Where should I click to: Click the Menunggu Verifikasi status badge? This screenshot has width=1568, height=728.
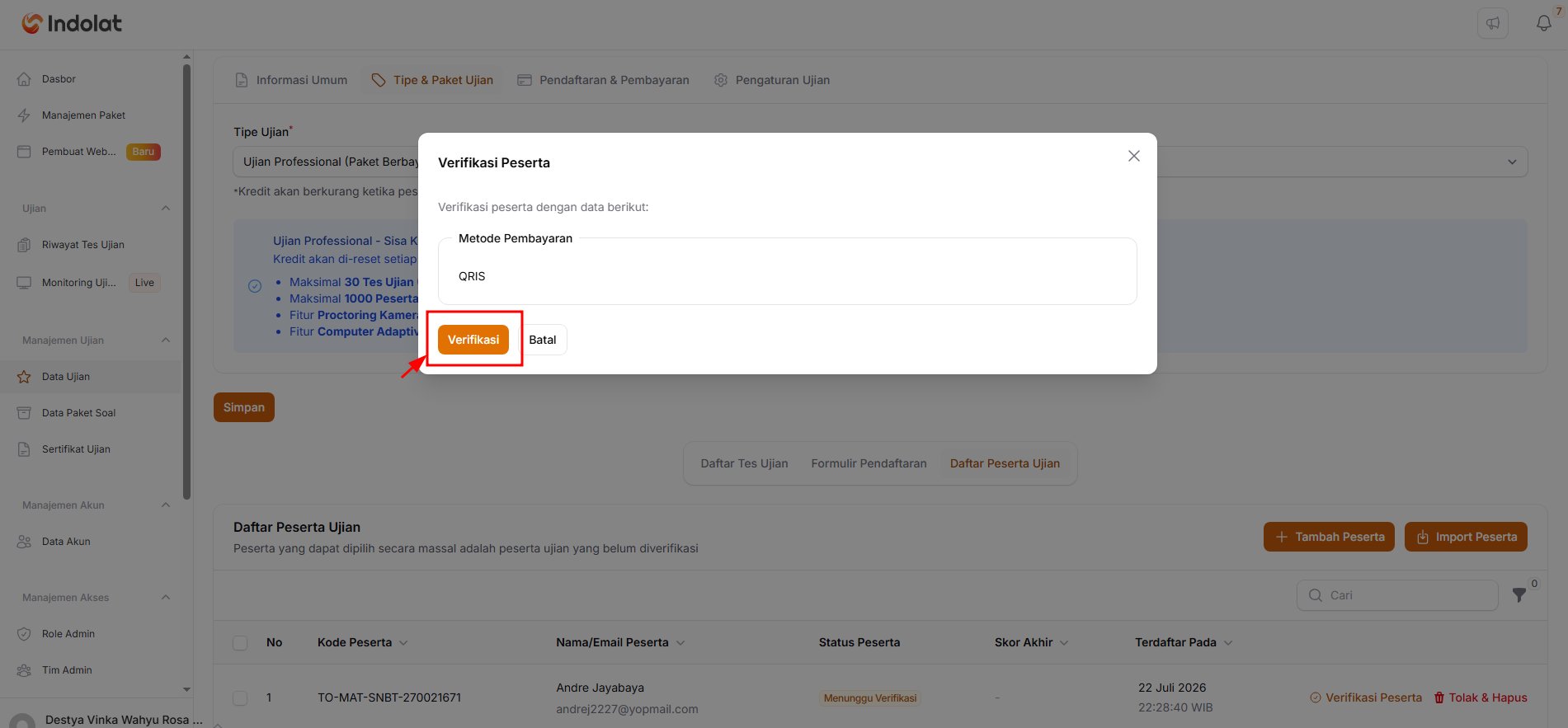coord(869,698)
